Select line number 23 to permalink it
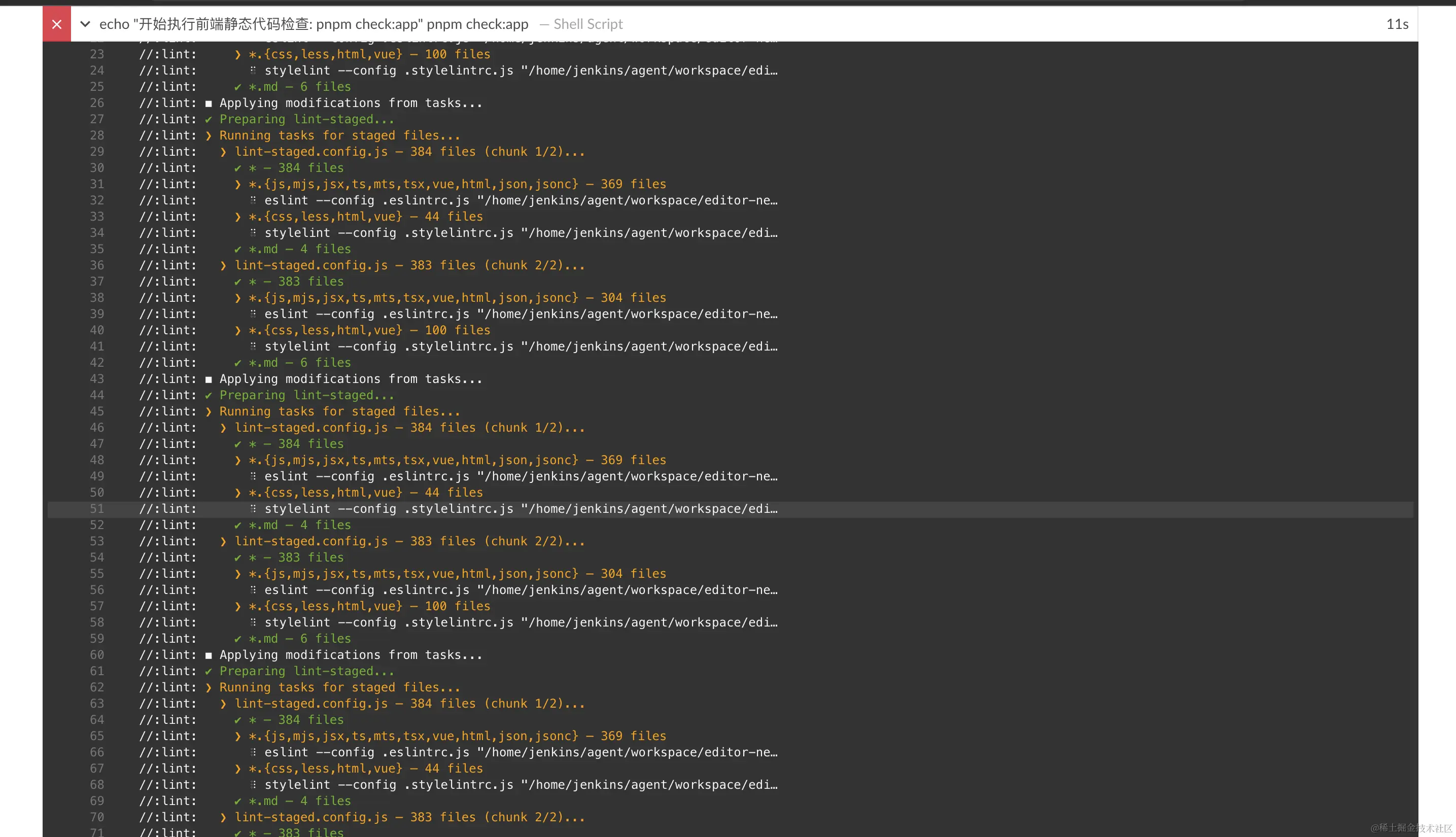 [x=96, y=54]
